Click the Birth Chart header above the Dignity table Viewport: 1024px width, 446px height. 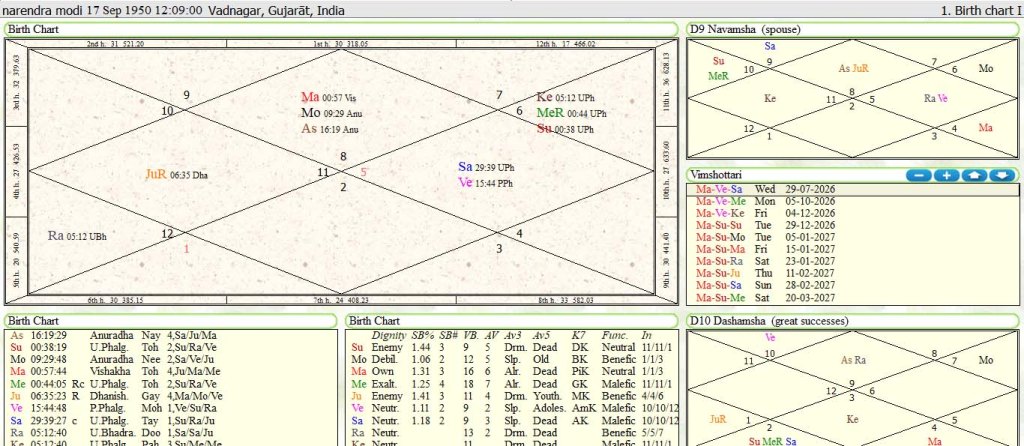click(511, 321)
